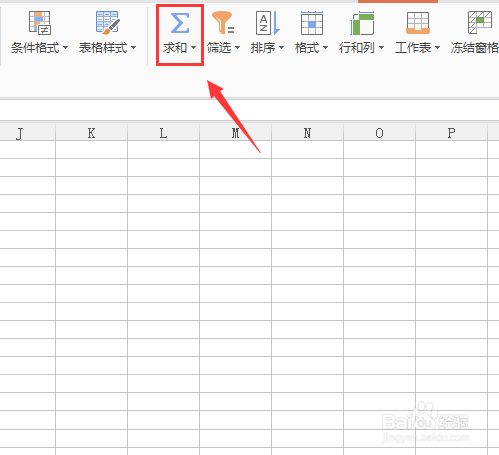Expand the 排序 dropdown arrow
This screenshot has width=499, height=455.
[x=282, y=48]
